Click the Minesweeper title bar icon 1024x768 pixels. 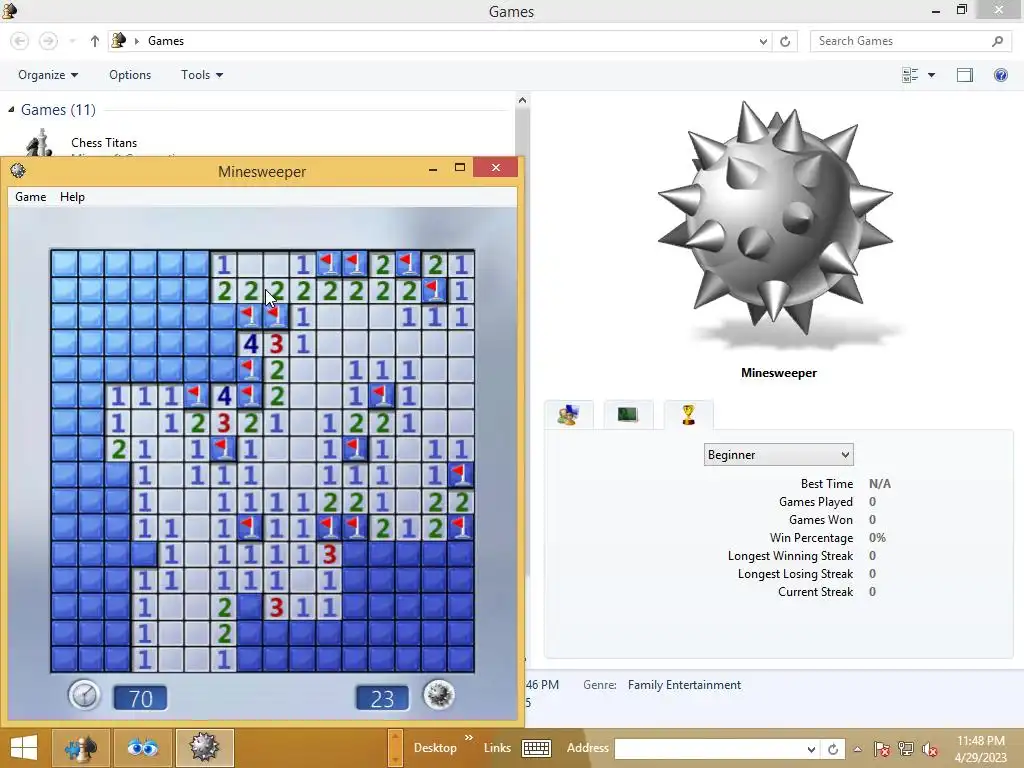[18, 171]
